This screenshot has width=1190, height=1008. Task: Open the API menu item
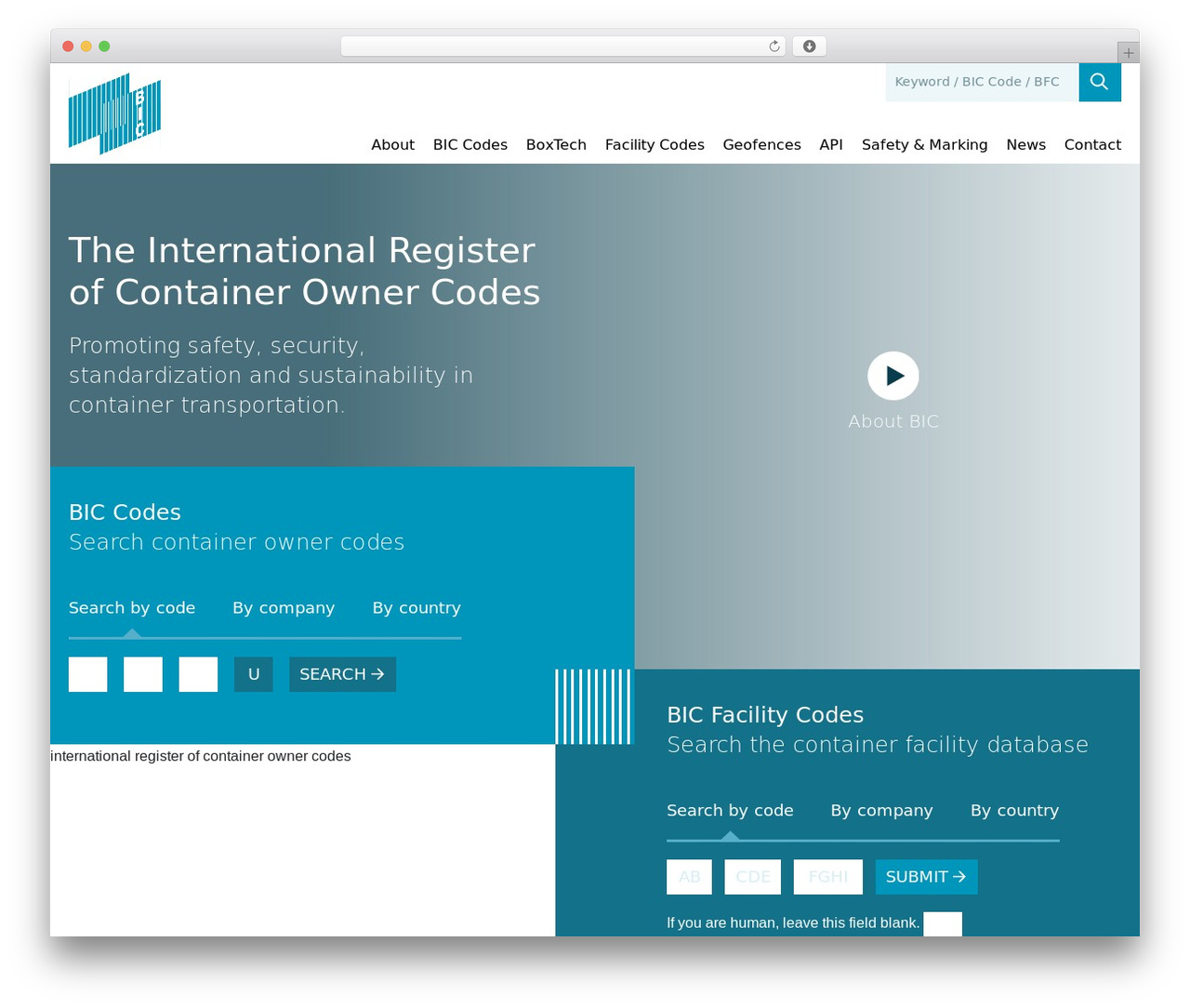coord(831,145)
